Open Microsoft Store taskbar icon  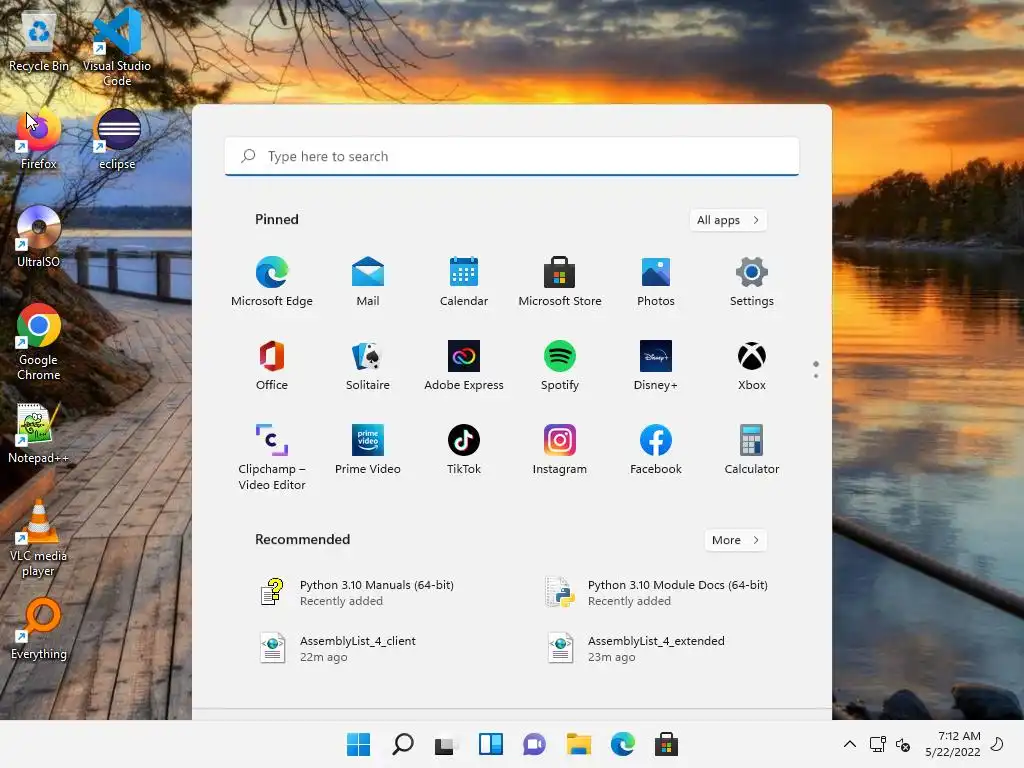click(x=666, y=744)
